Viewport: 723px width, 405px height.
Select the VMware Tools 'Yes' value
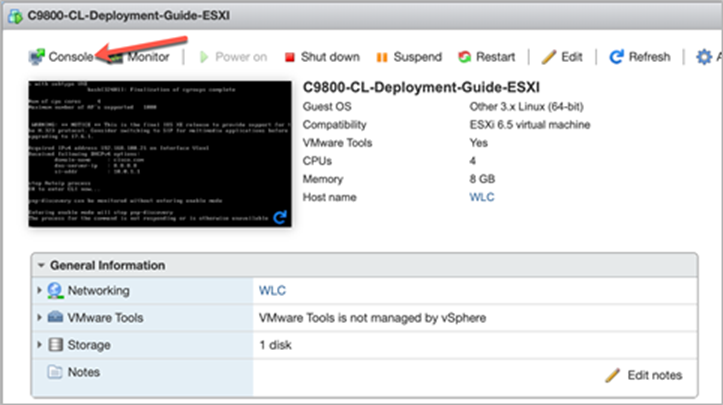coord(478,143)
